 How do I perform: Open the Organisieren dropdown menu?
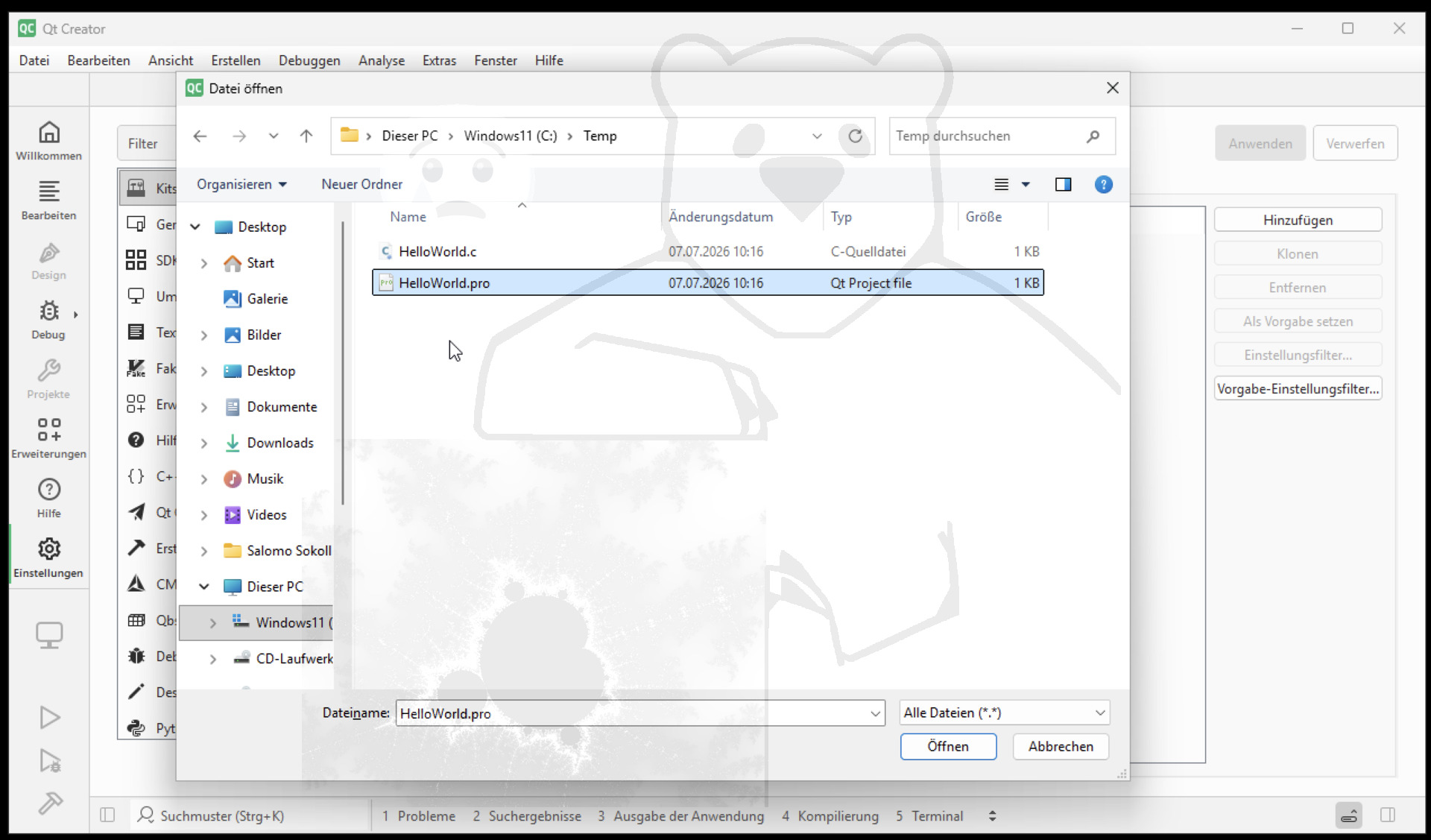coord(241,184)
